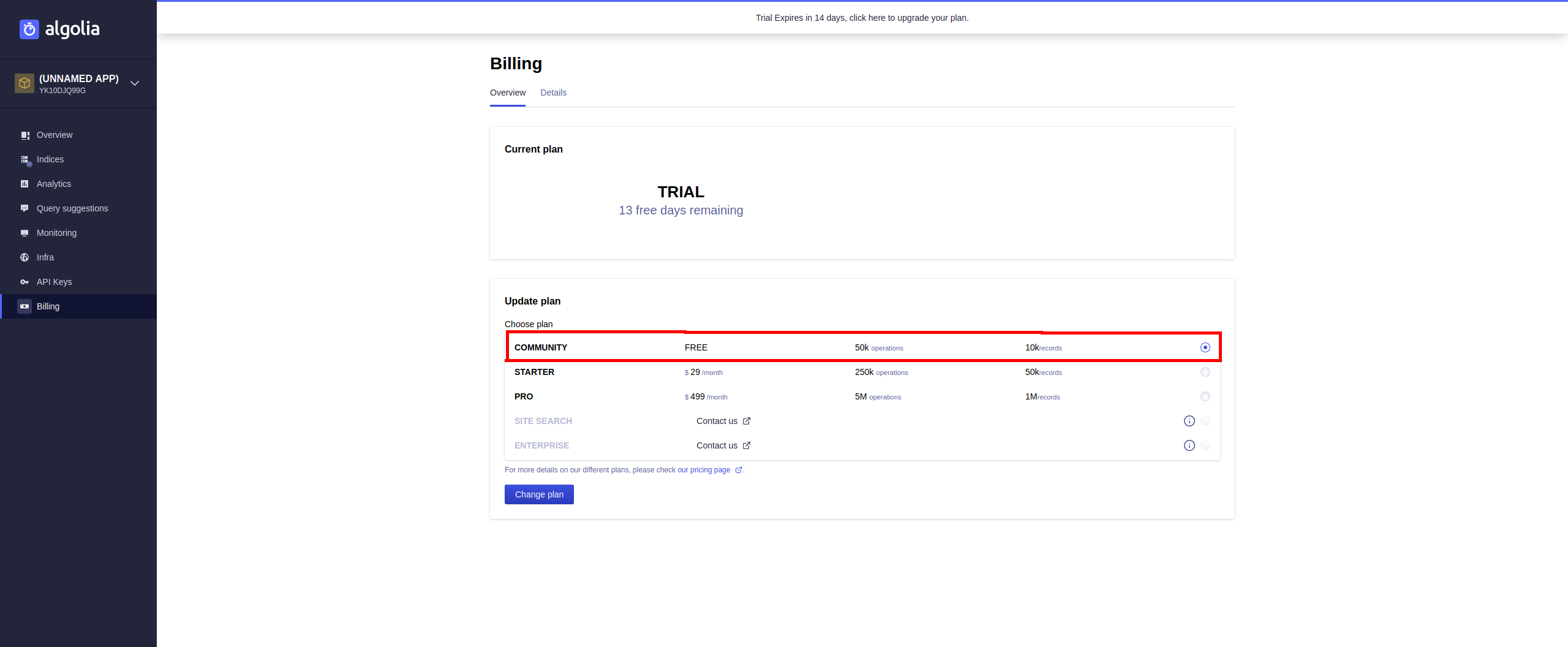Select the SITE SEARCH plan radio button
Image resolution: width=1568 pixels, height=647 pixels.
tap(1205, 421)
